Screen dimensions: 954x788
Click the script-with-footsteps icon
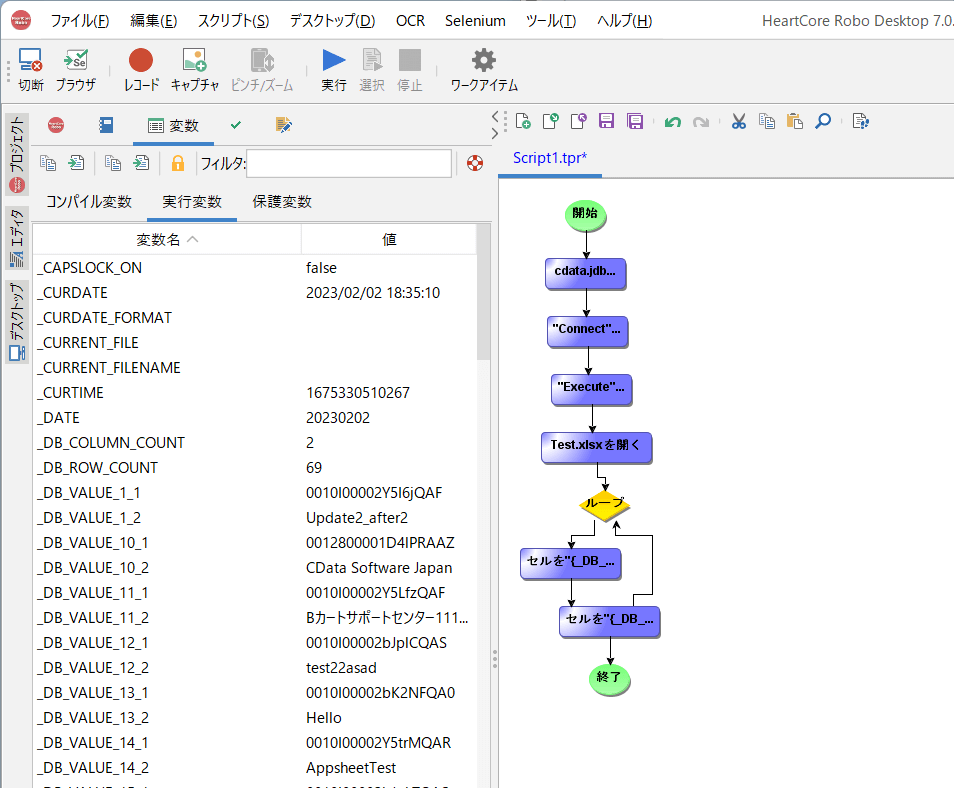pyautogui.click(x=860, y=121)
